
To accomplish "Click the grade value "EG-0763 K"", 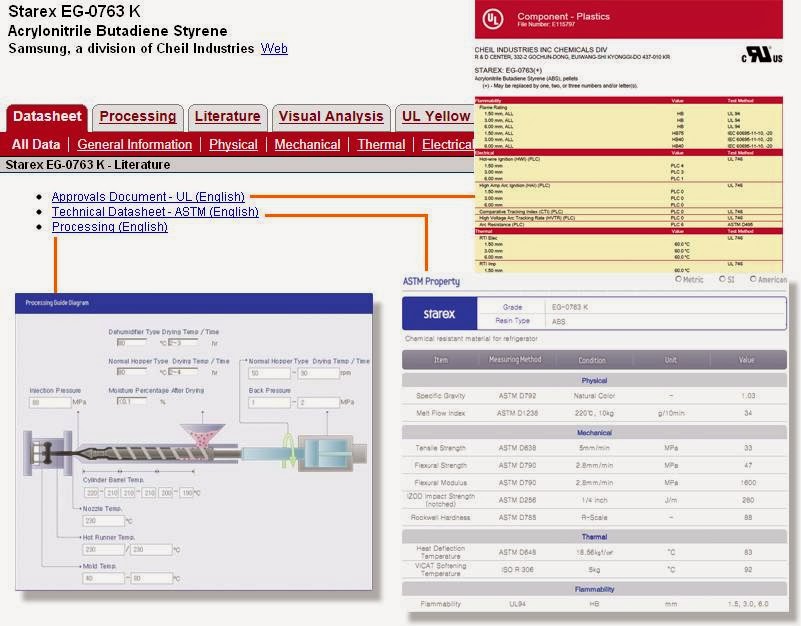I will (570, 307).
